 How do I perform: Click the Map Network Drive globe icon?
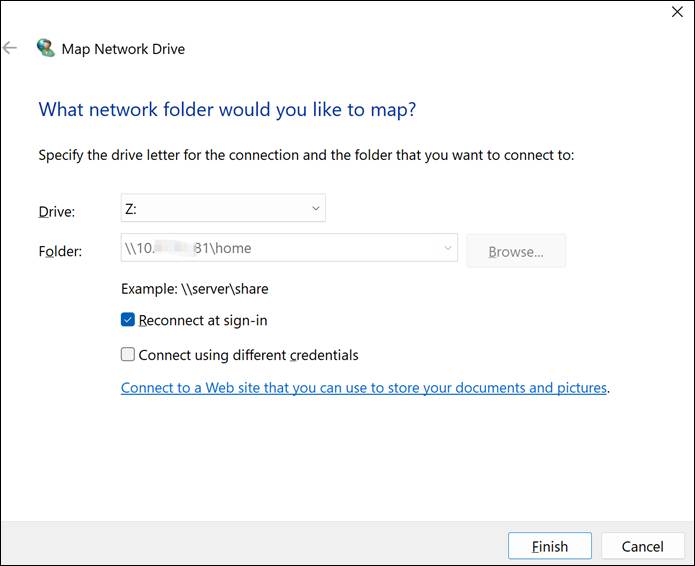pyautogui.click(x=45, y=48)
